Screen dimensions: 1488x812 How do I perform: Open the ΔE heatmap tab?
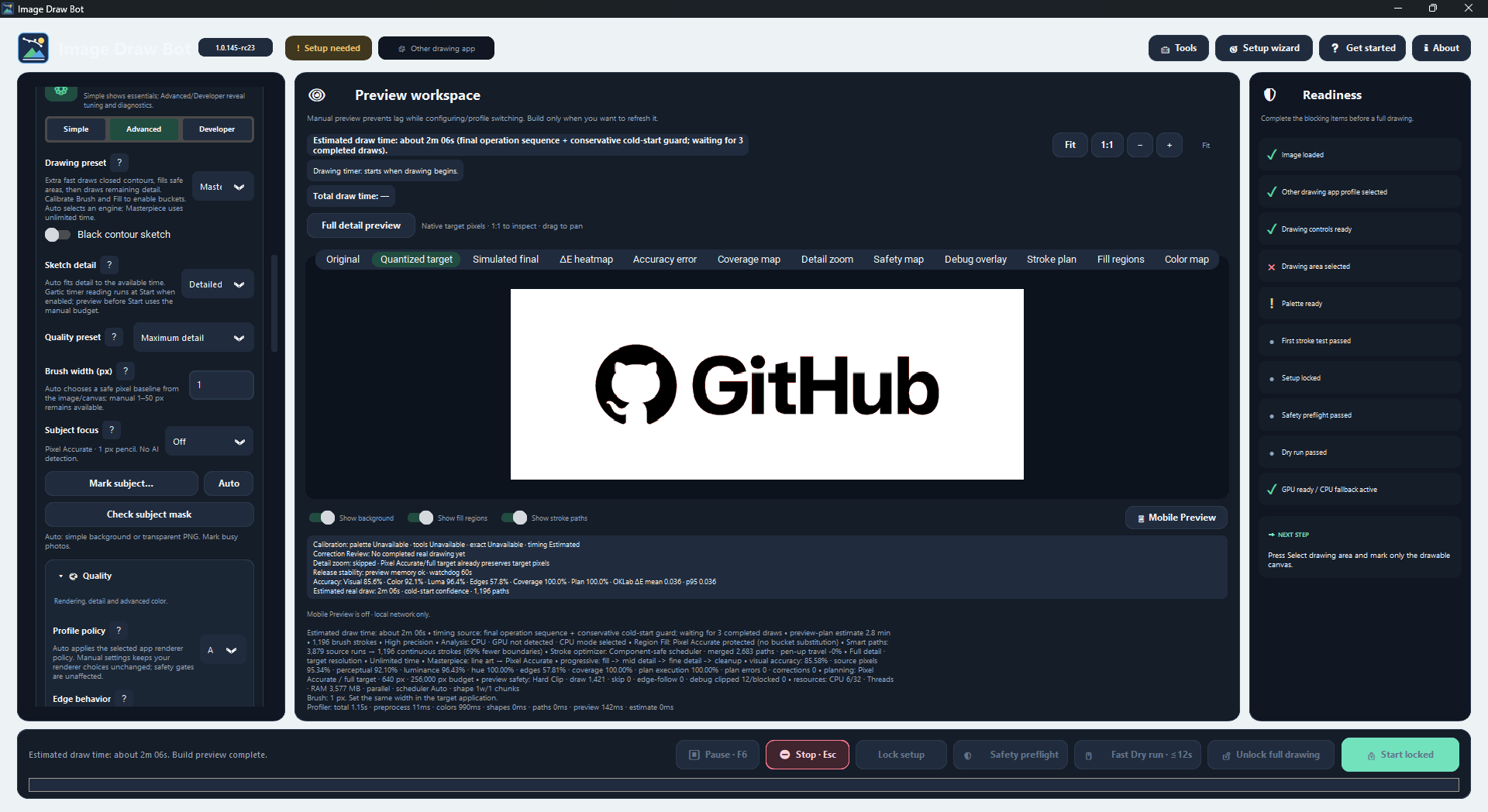click(586, 260)
